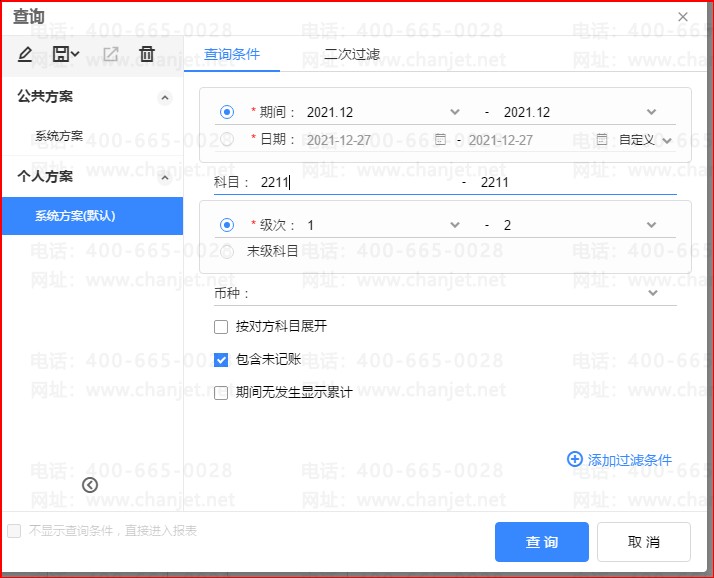Switch to the 二次过滤 tab
This screenshot has width=714, height=578.
click(352, 54)
